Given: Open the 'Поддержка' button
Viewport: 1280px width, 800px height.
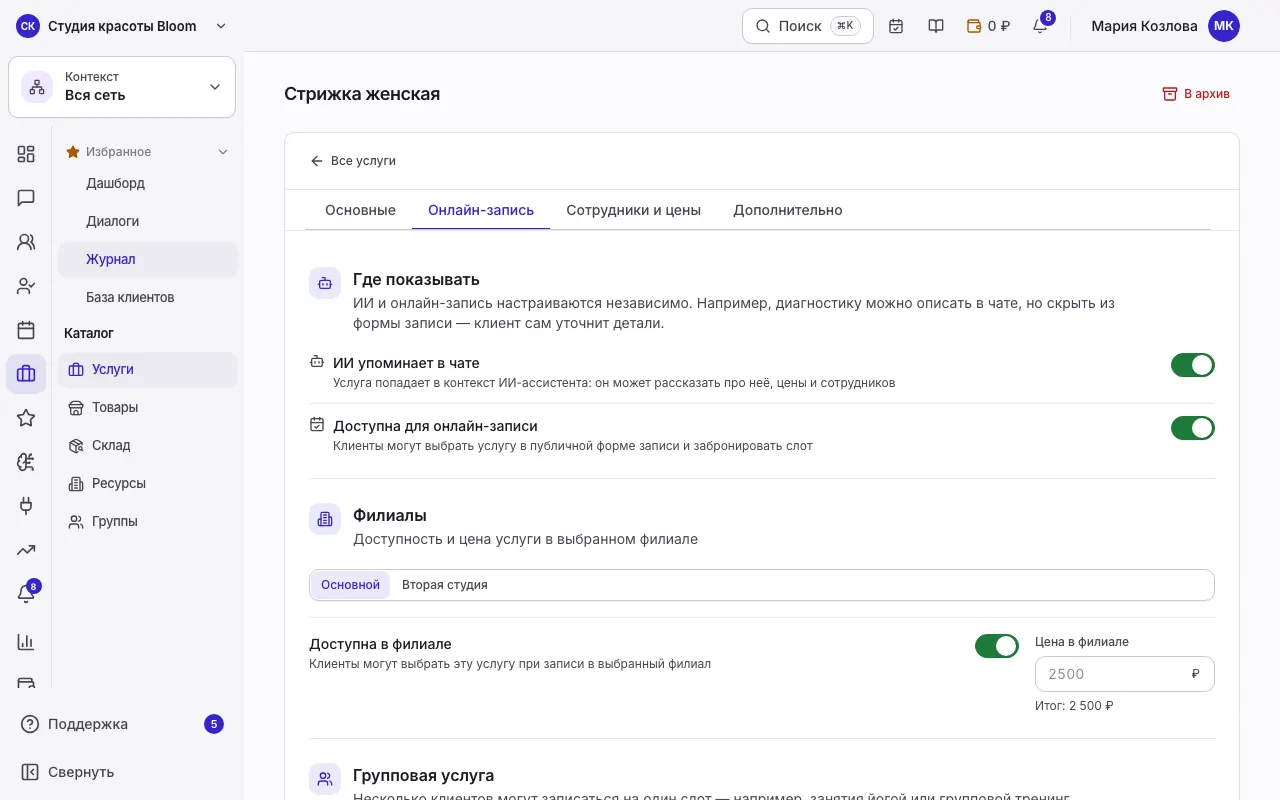Looking at the screenshot, I should [122, 724].
